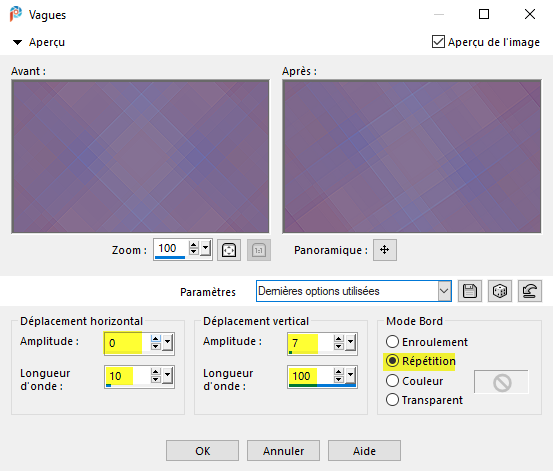The image size is (553, 471).
Task: Click the fit-image-to-window zoom icon
Action: [x=229, y=250]
